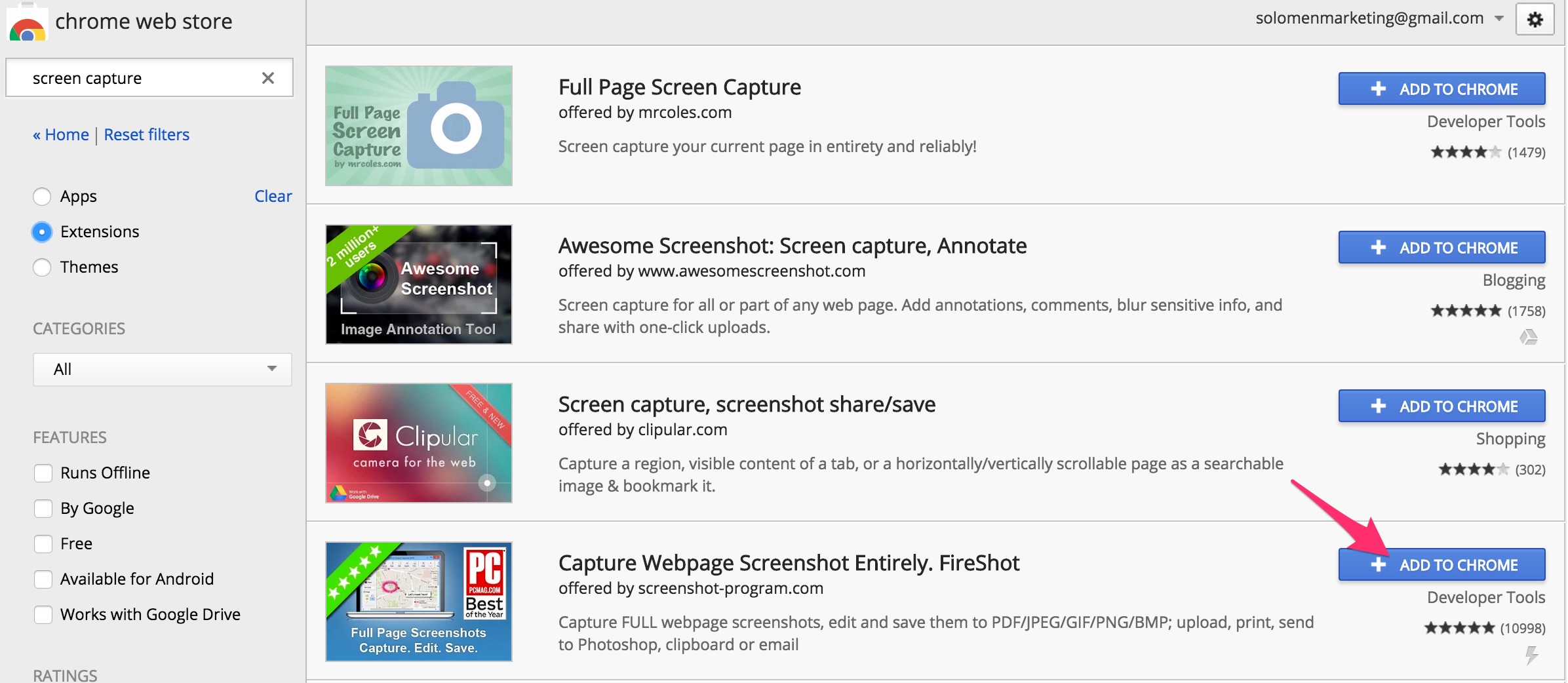Viewport: 1568px width, 683px height.
Task: Click the Developer Tools category under FireShot
Action: pos(1486,598)
